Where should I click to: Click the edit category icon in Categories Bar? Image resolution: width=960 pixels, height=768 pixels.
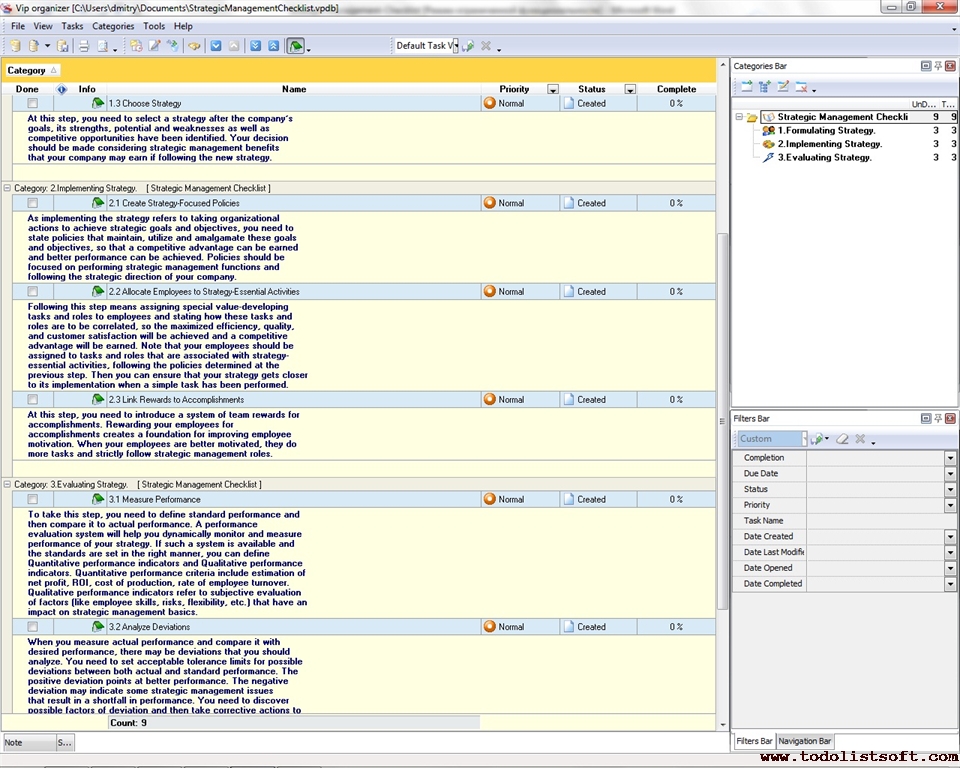(x=783, y=88)
